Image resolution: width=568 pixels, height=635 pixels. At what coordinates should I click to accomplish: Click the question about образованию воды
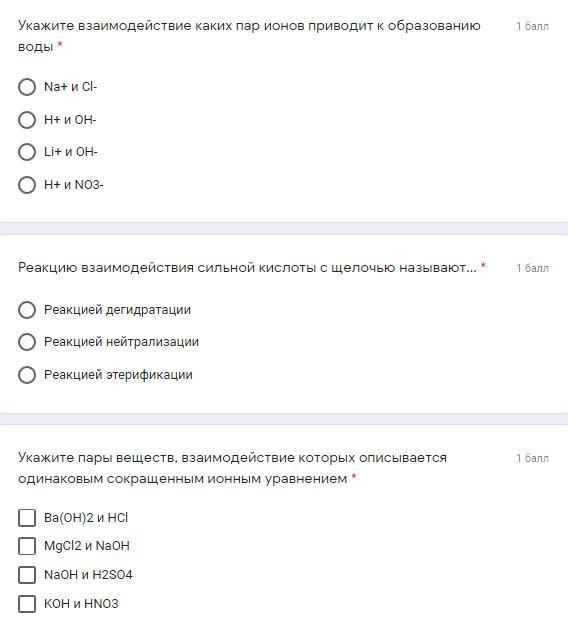249,36
